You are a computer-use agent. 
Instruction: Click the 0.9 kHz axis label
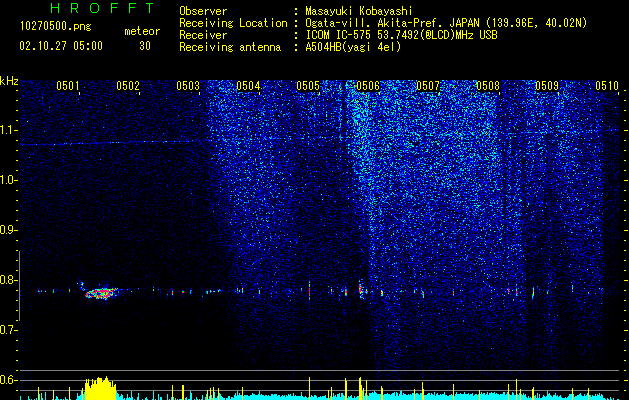click(8, 230)
